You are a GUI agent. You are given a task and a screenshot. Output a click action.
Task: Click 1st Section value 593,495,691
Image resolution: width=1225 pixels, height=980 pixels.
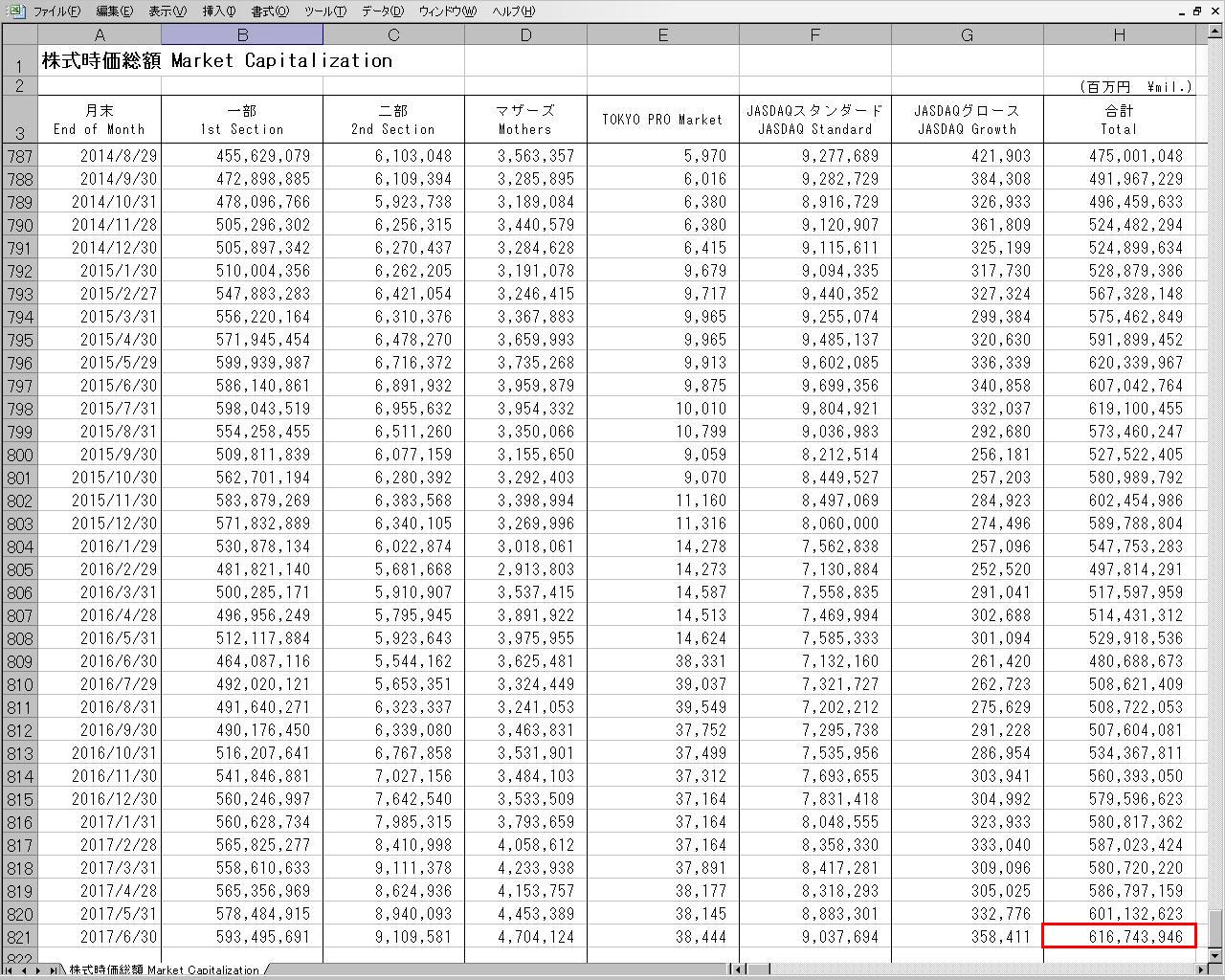(242, 937)
